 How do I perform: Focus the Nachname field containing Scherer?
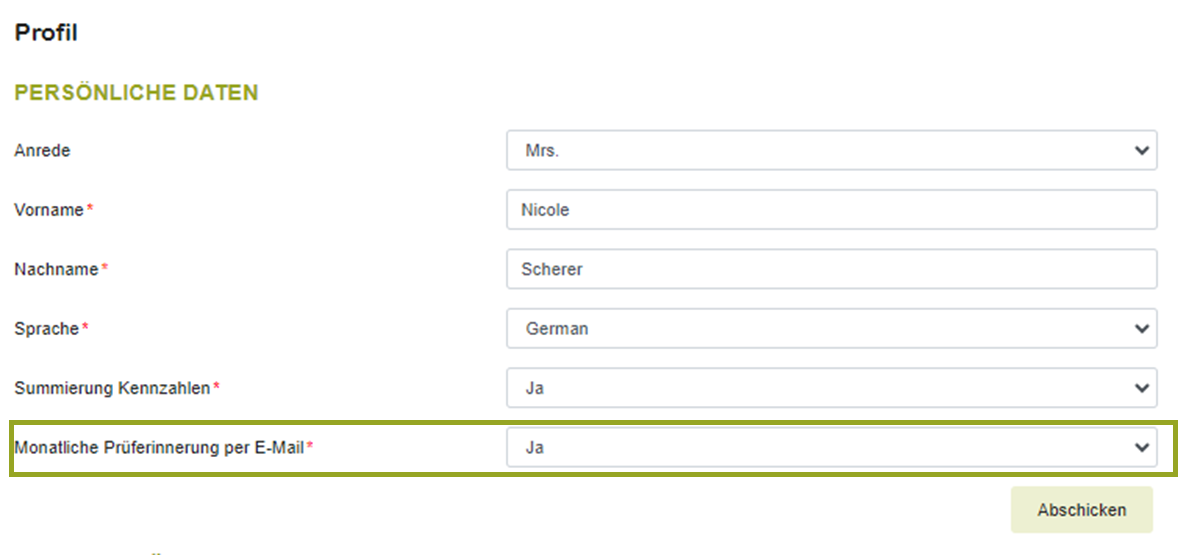tap(830, 269)
